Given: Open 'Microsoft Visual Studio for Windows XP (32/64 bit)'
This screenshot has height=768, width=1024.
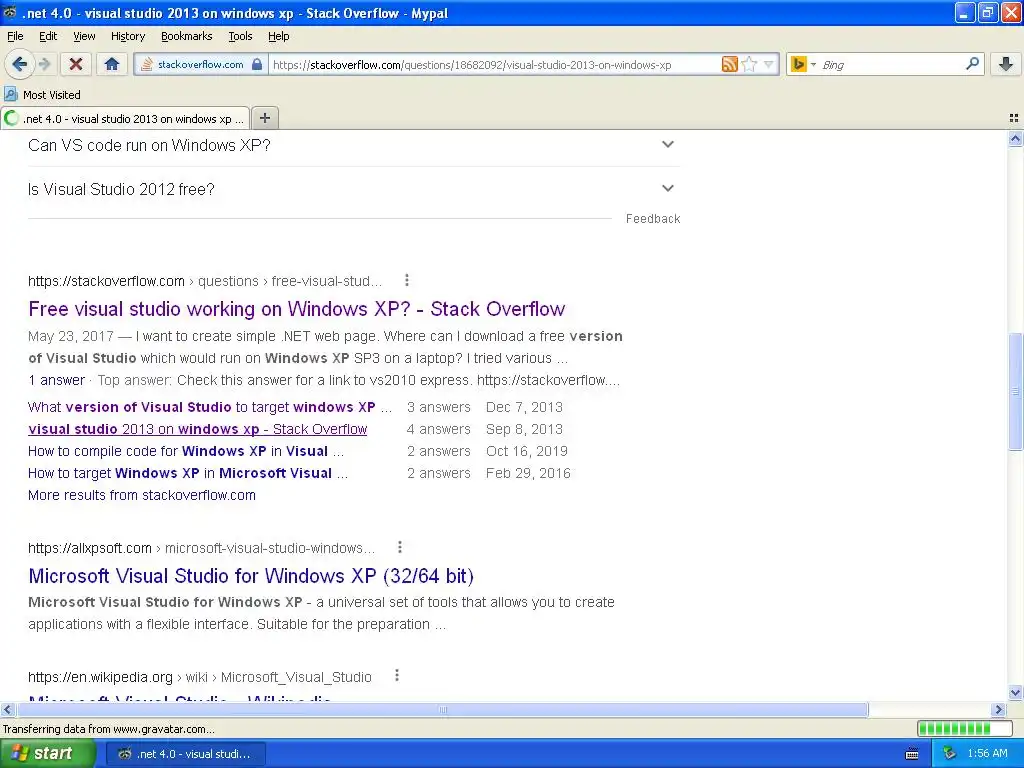Looking at the screenshot, I should pos(251,576).
